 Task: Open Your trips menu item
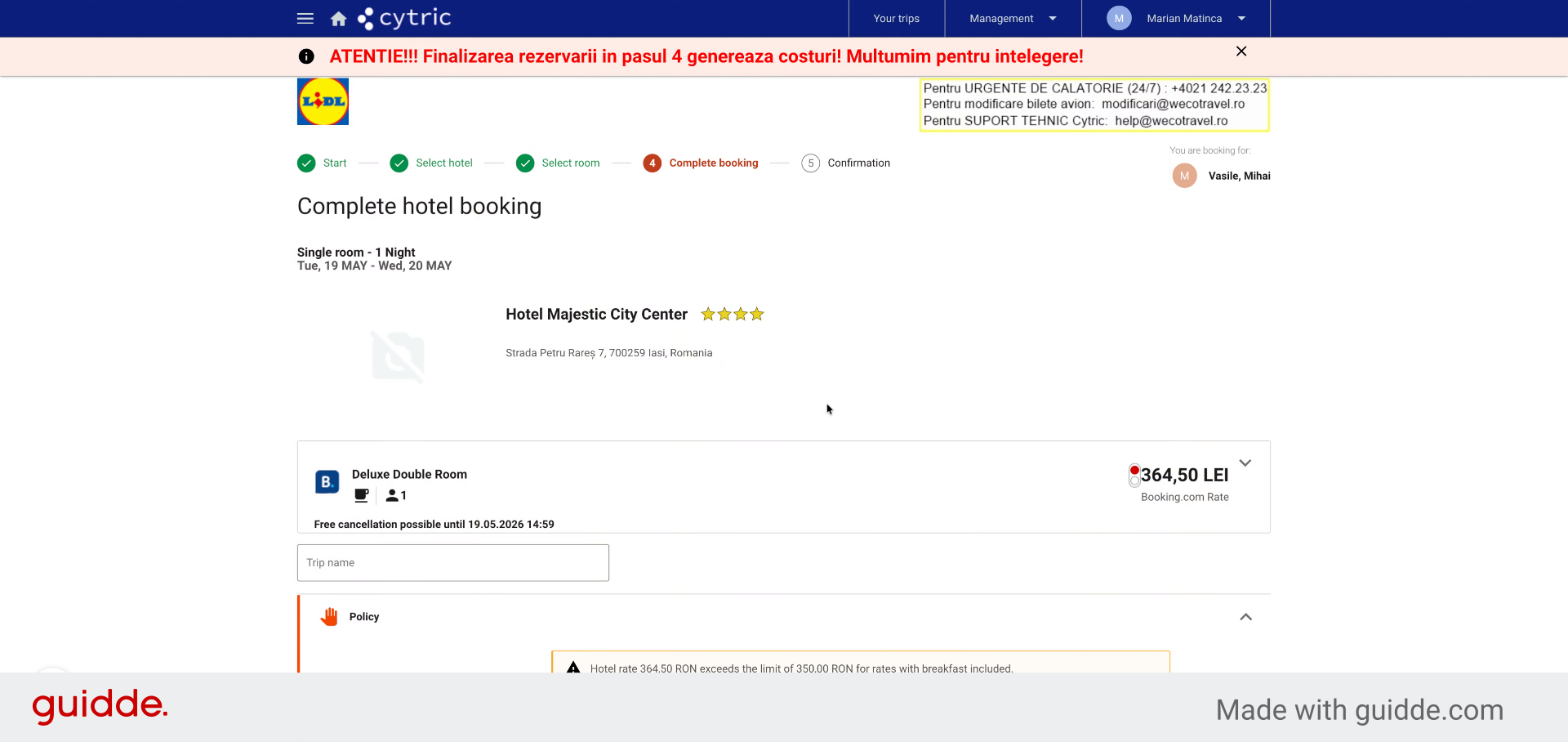point(896,18)
